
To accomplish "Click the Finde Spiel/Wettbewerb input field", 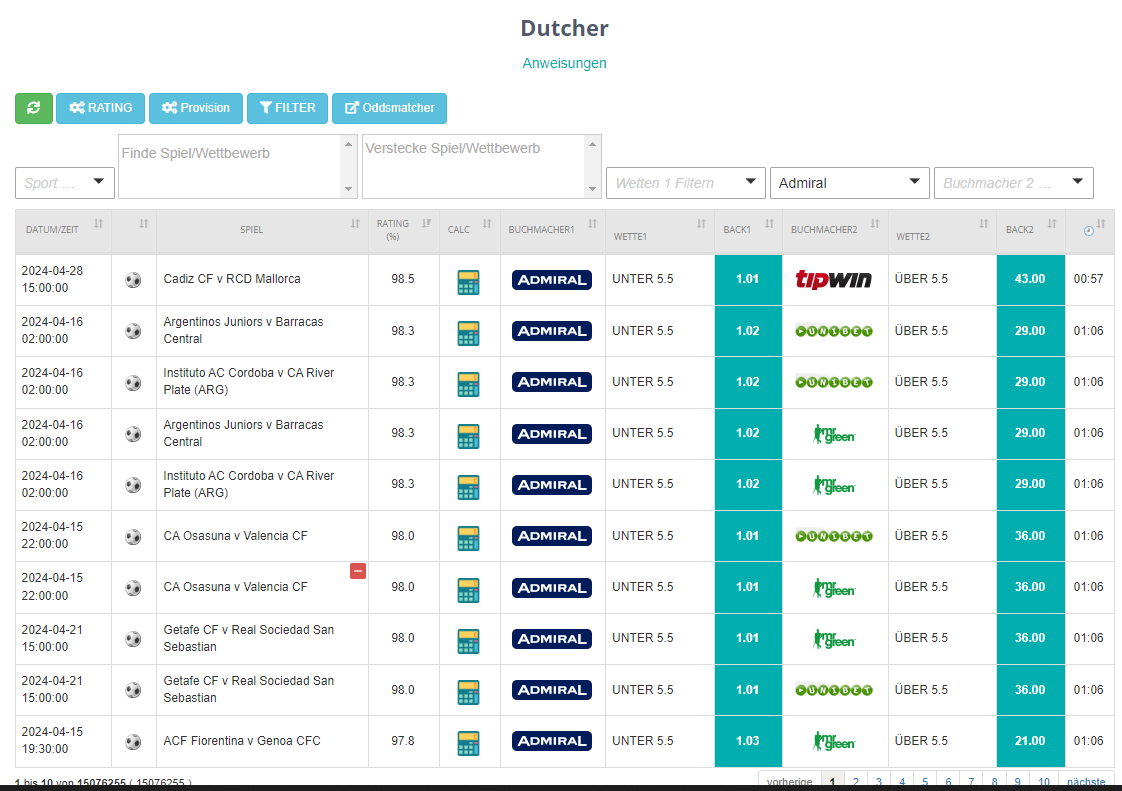I will point(230,166).
